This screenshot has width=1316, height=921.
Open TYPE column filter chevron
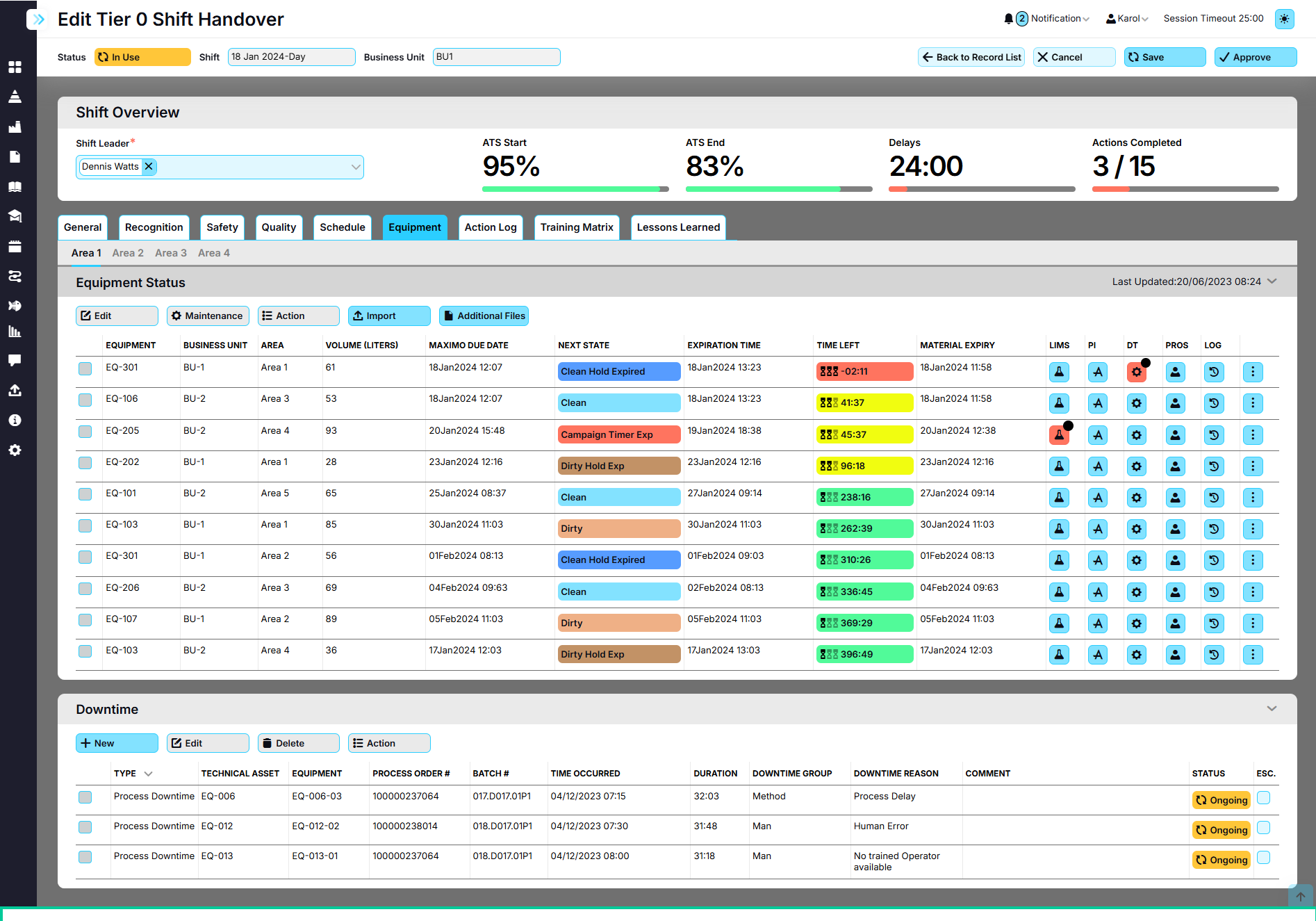tap(148, 774)
